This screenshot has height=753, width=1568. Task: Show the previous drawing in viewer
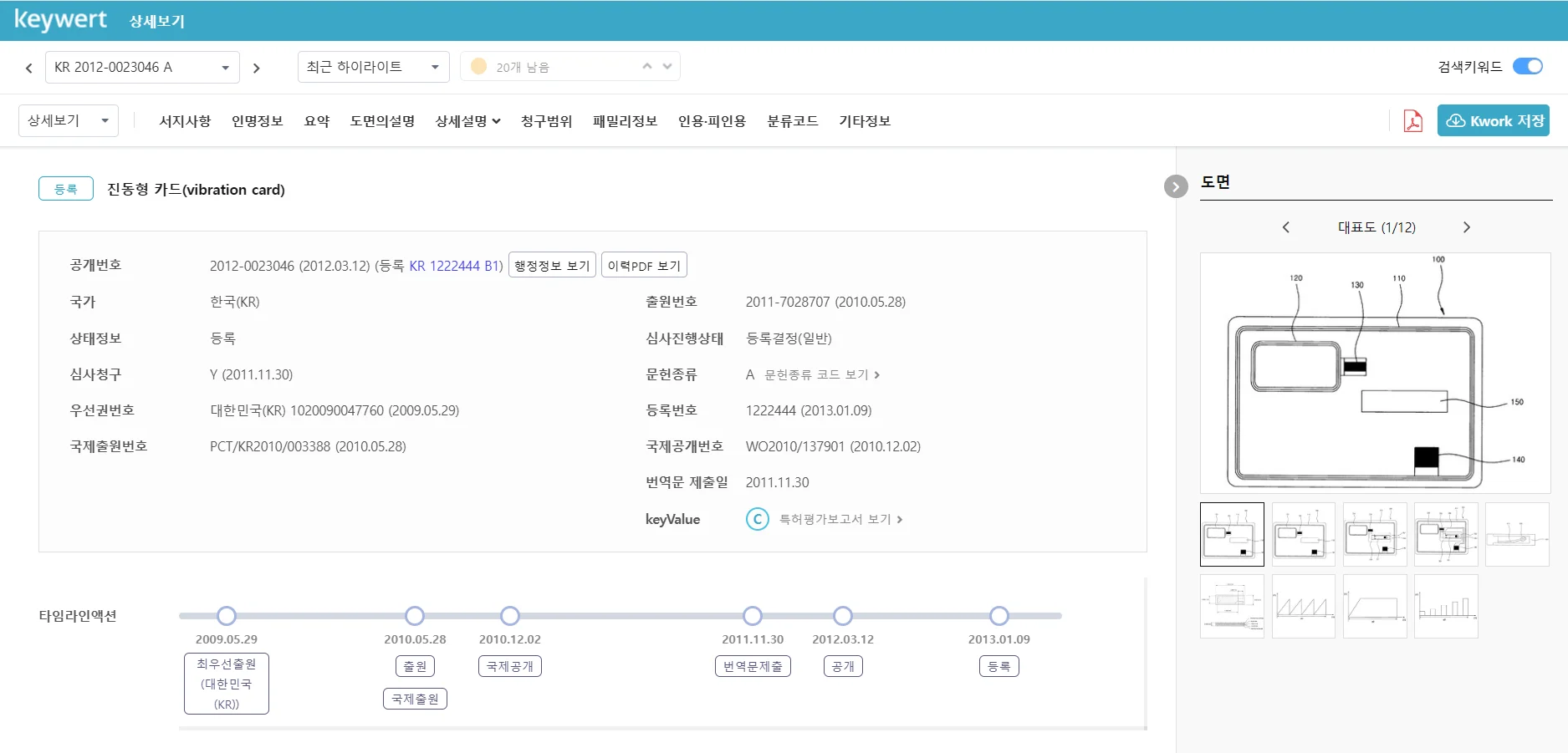coord(1286,227)
